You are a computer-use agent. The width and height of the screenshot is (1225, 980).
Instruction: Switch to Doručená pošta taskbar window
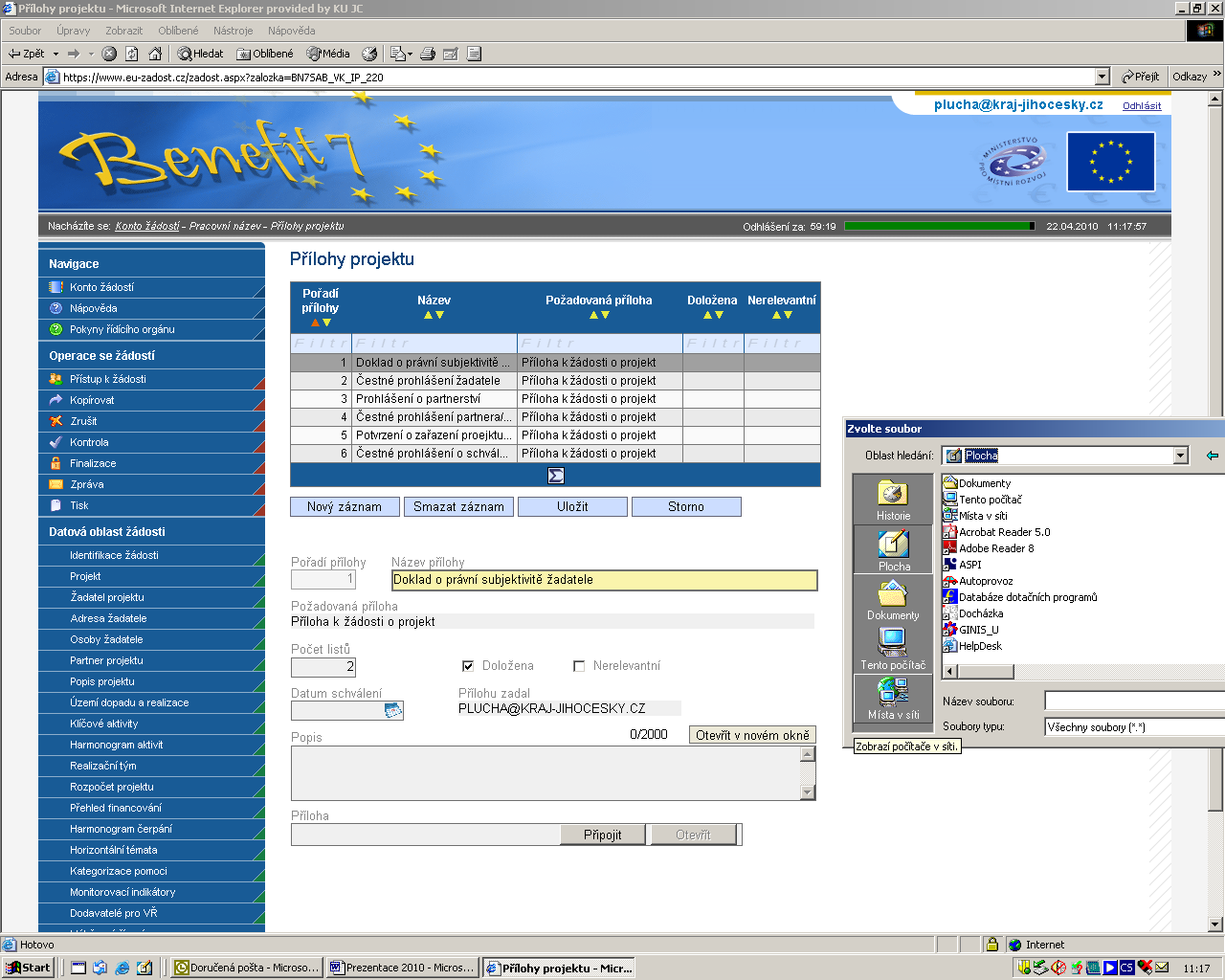coord(246,968)
